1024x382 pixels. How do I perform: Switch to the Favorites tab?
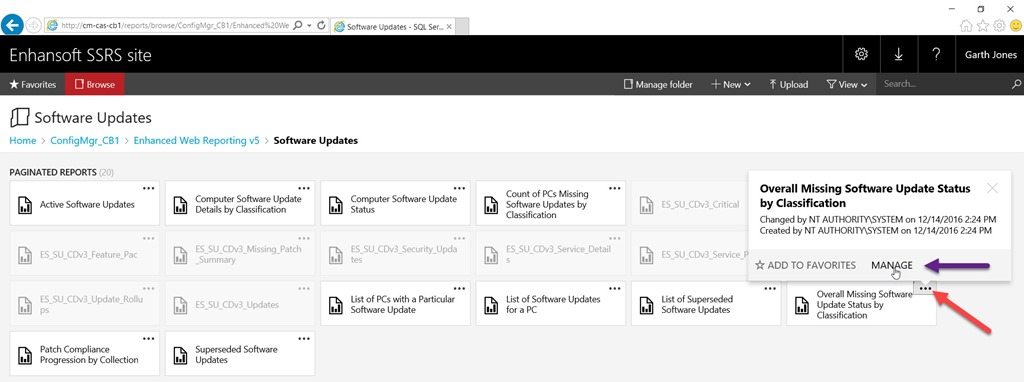point(33,84)
